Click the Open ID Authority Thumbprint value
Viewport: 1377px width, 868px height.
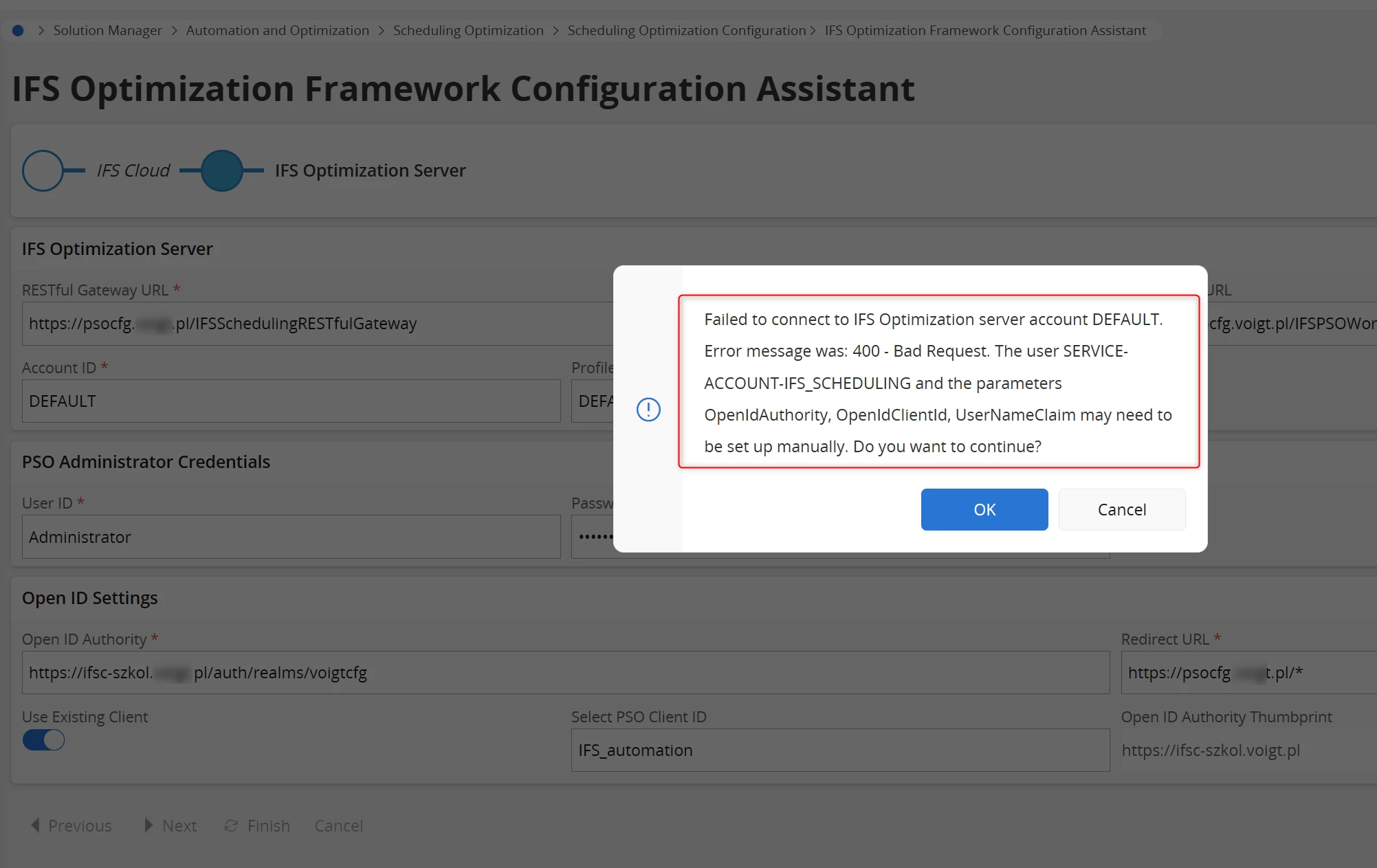pyautogui.click(x=1210, y=750)
